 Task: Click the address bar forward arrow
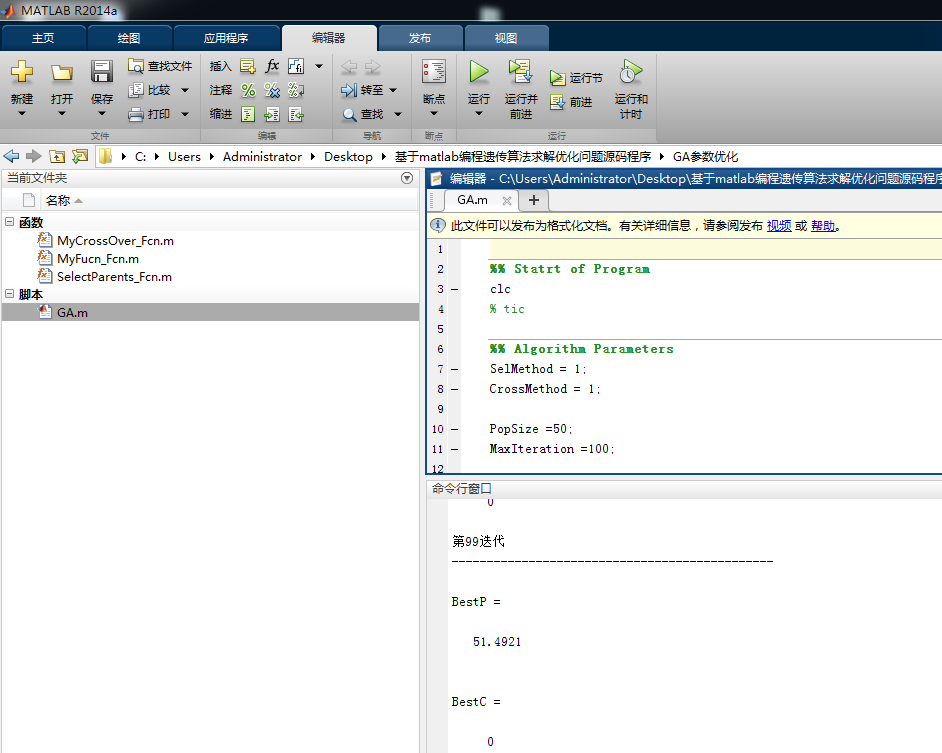coord(34,156)
